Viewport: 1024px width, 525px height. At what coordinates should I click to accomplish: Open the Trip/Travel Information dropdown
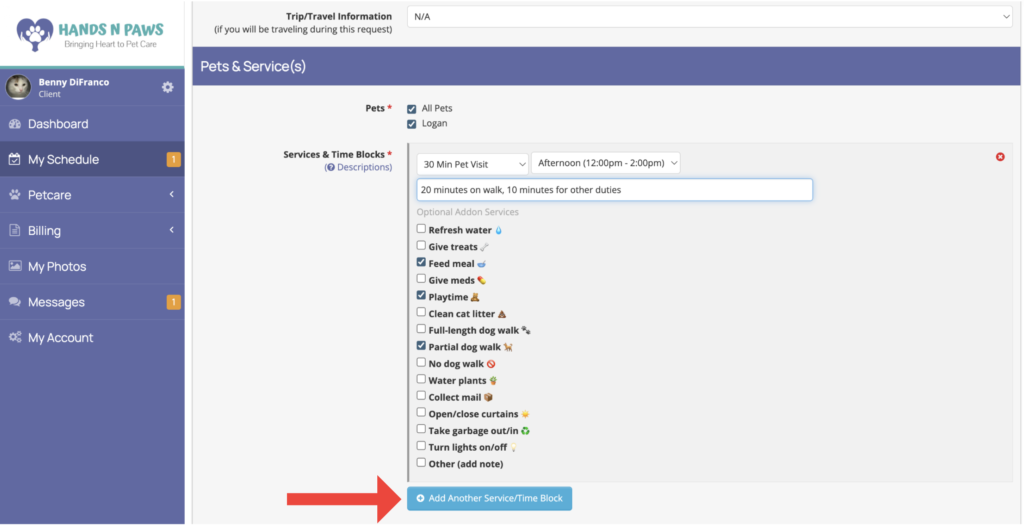pos(710,17)
